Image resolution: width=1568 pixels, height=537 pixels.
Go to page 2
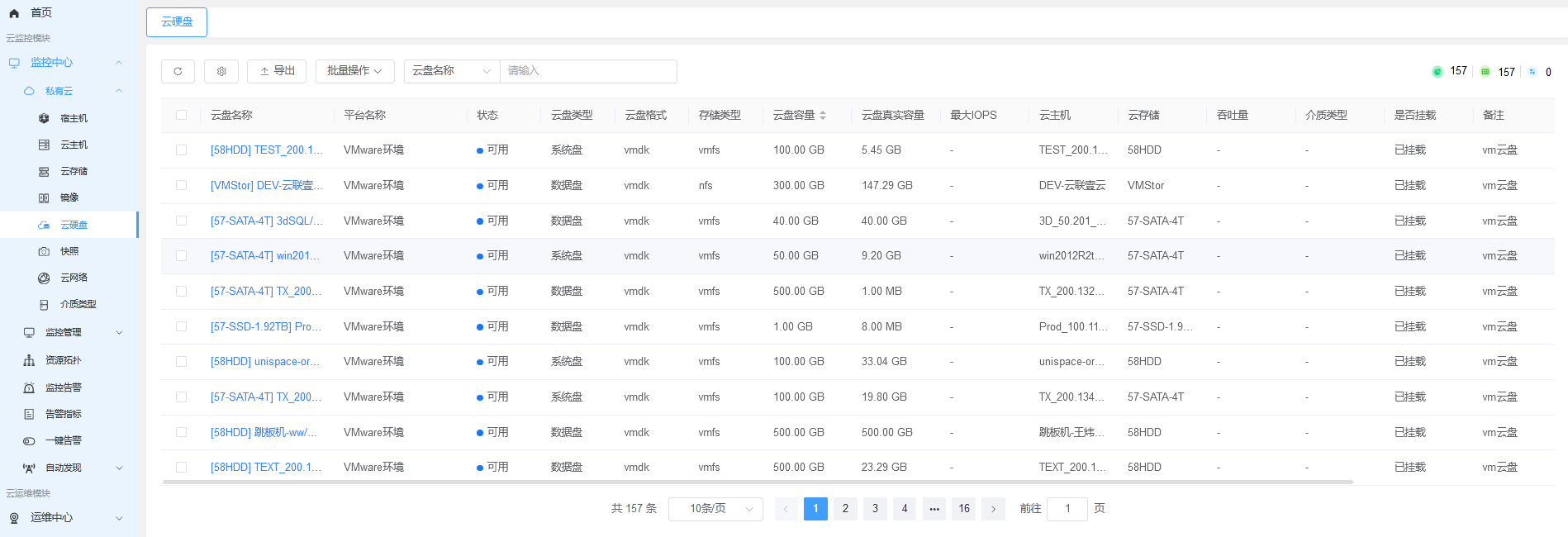(845, 509)
